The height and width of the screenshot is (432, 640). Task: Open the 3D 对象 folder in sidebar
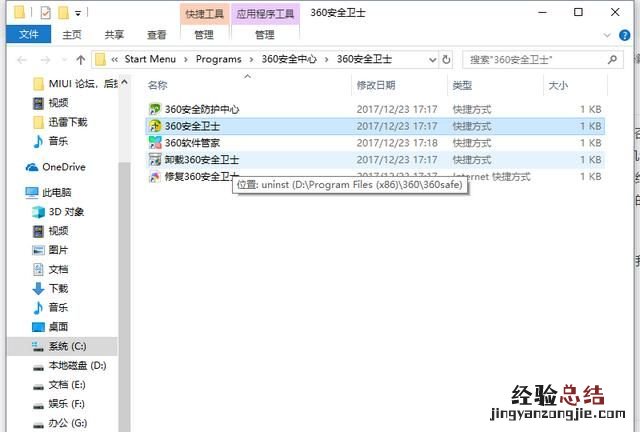click(66, 212)
